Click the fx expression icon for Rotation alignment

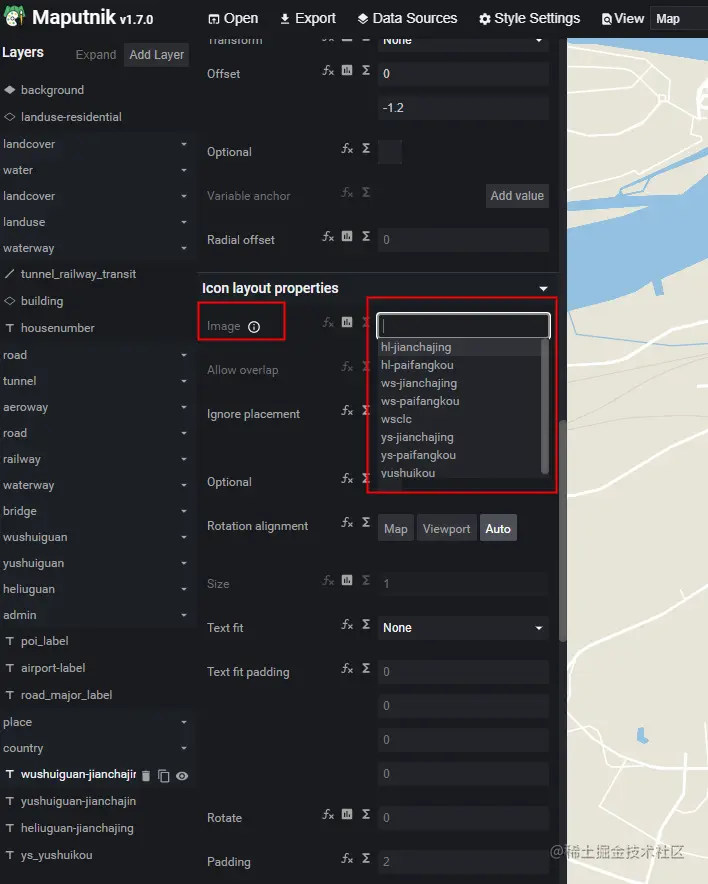click(347, 523)
